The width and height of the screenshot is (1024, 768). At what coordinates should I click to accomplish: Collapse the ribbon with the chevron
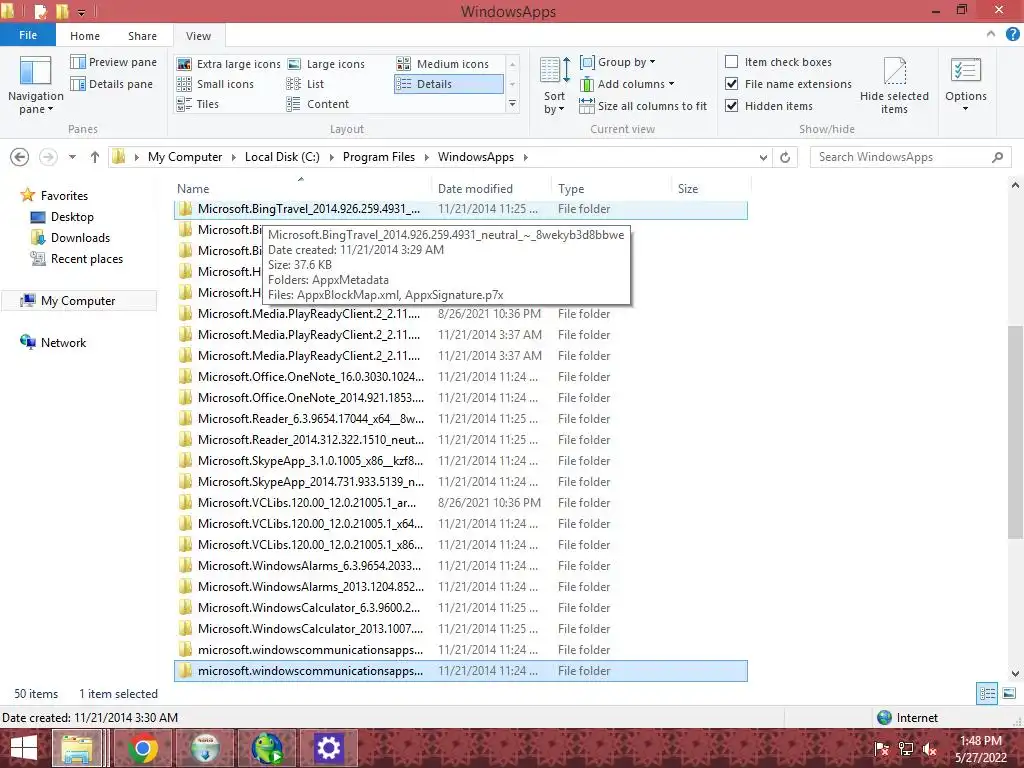[x=991, y=35]
